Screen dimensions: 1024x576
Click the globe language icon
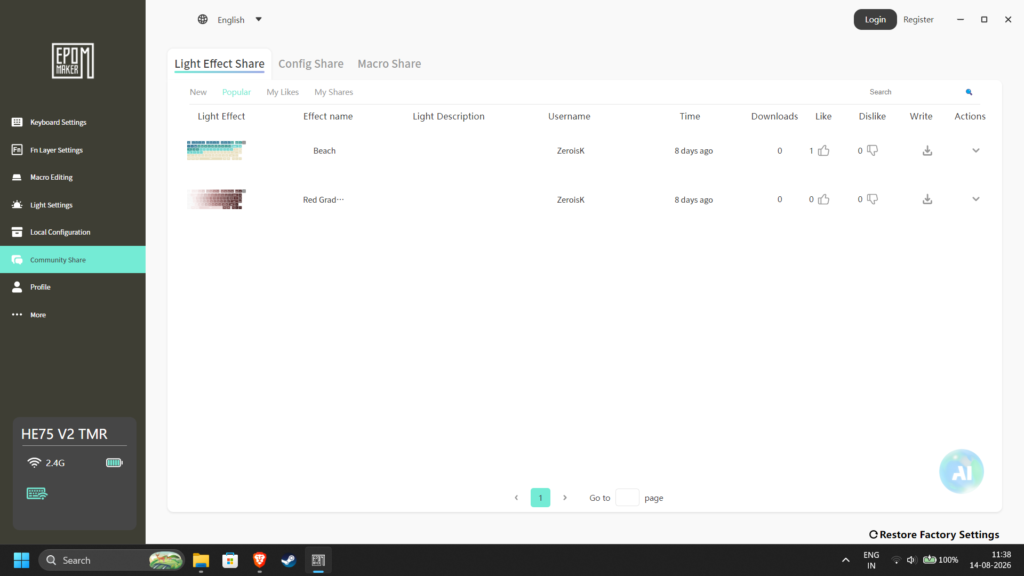click(x=202, y=20)
